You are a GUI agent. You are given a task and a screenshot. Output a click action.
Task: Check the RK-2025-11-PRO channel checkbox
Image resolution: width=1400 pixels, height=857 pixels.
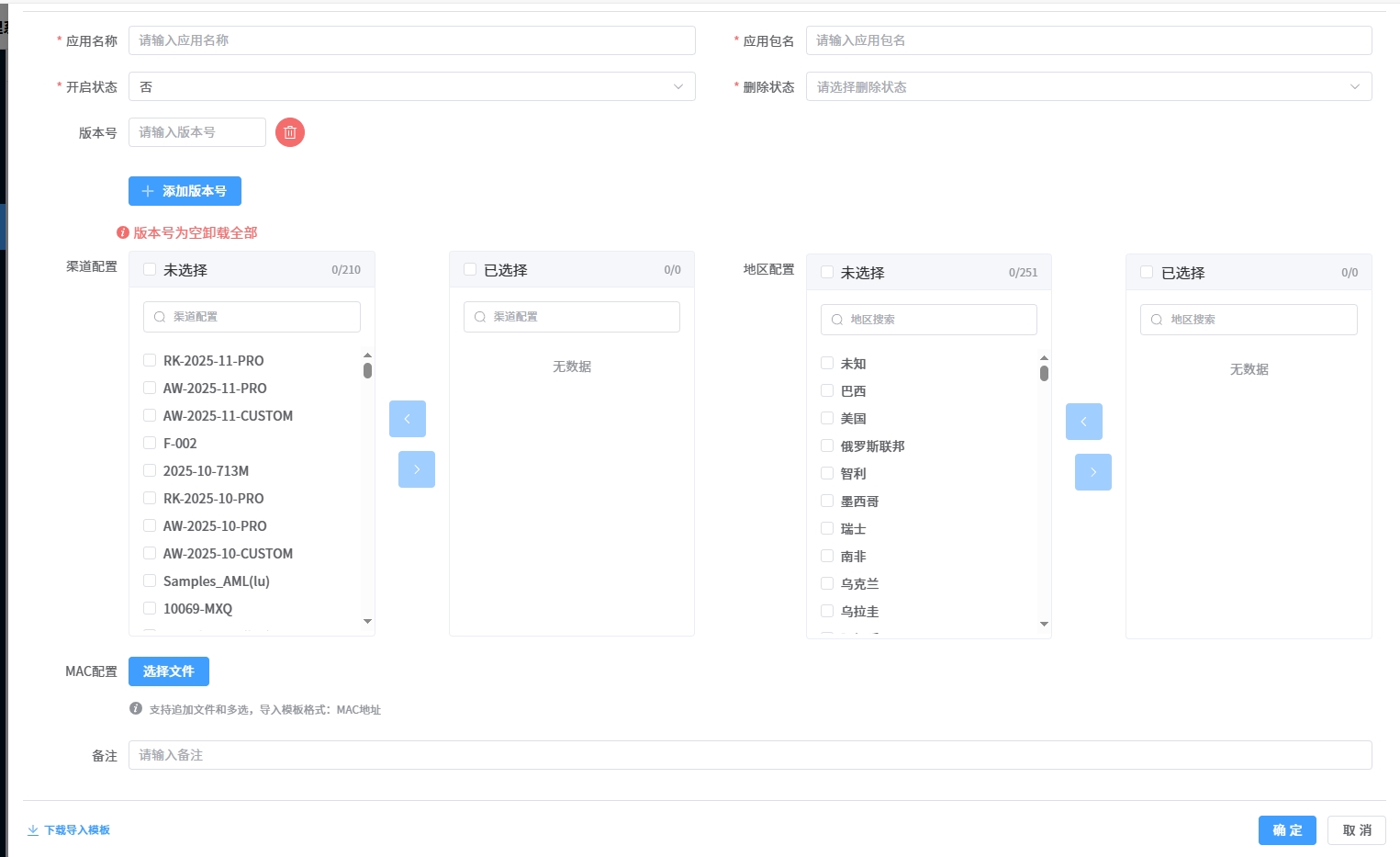tap(150, 360)
